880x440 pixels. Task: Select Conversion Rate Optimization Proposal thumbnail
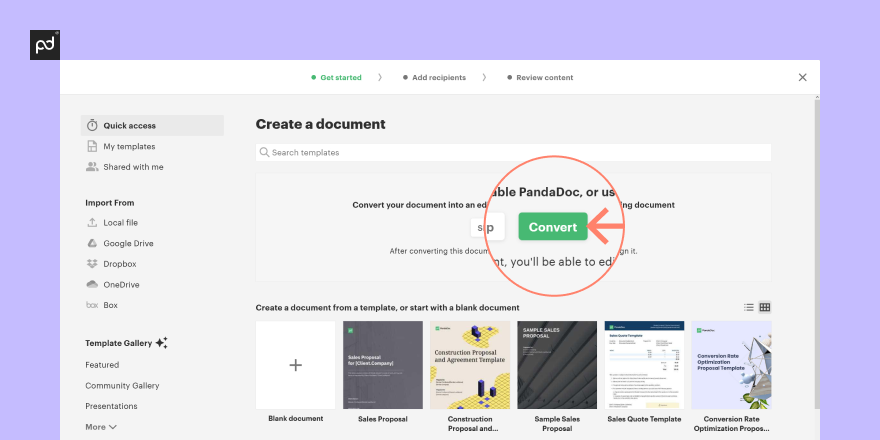click(x=731, y=365)
